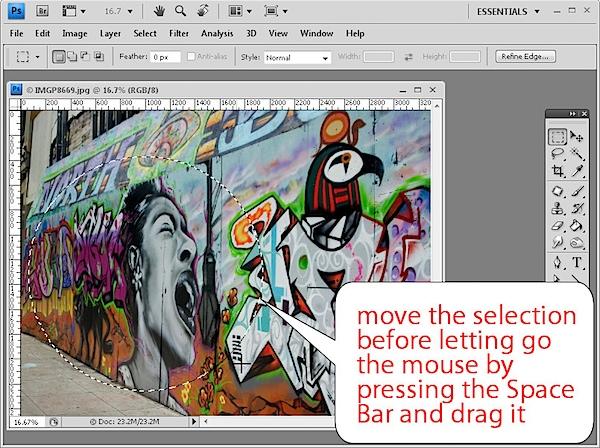
Task: Open status bar Doc info arrow menu
Action: coord(194,422)
